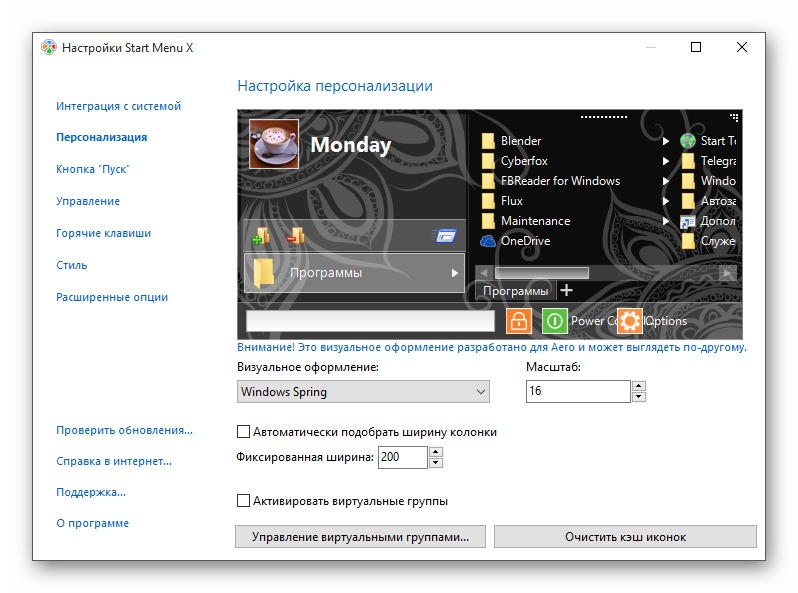Click the FBReader for Windows folder icon

tap(488, 181)
